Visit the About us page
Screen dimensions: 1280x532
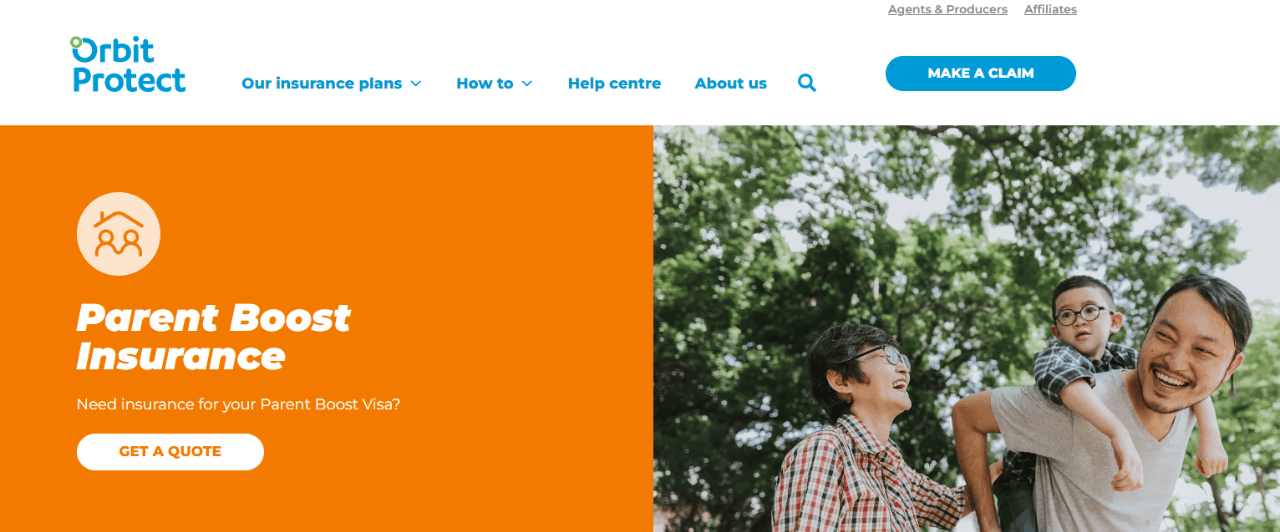(x=731, y=83)
